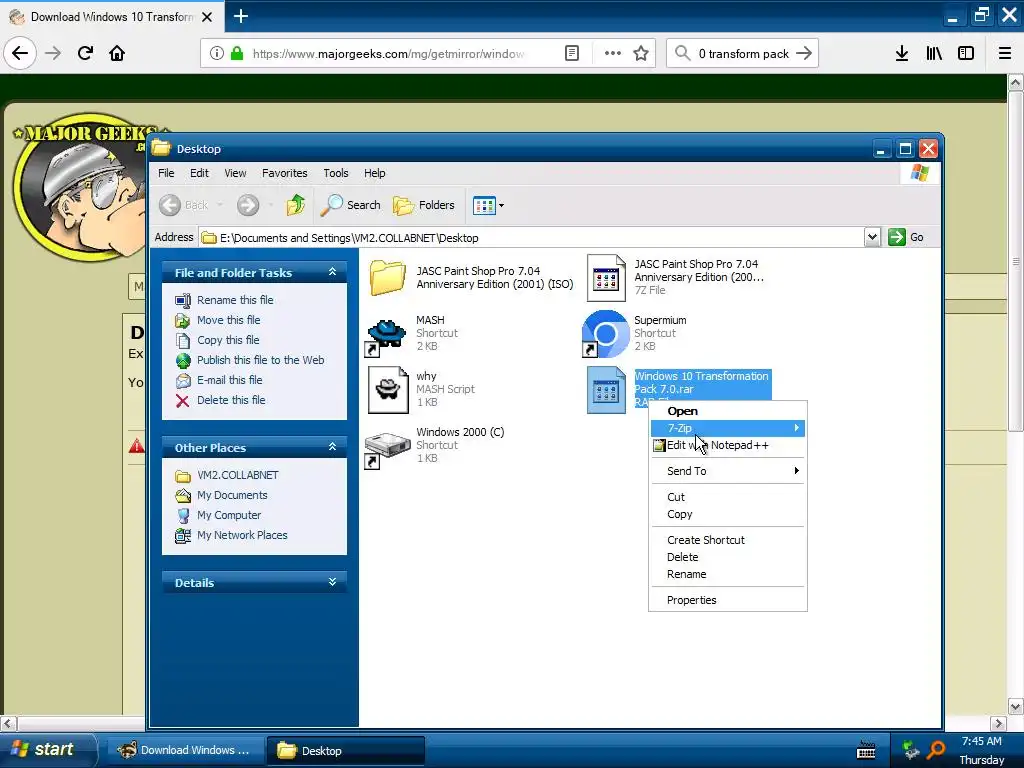Expand Send To submenu

click(728, 471)
